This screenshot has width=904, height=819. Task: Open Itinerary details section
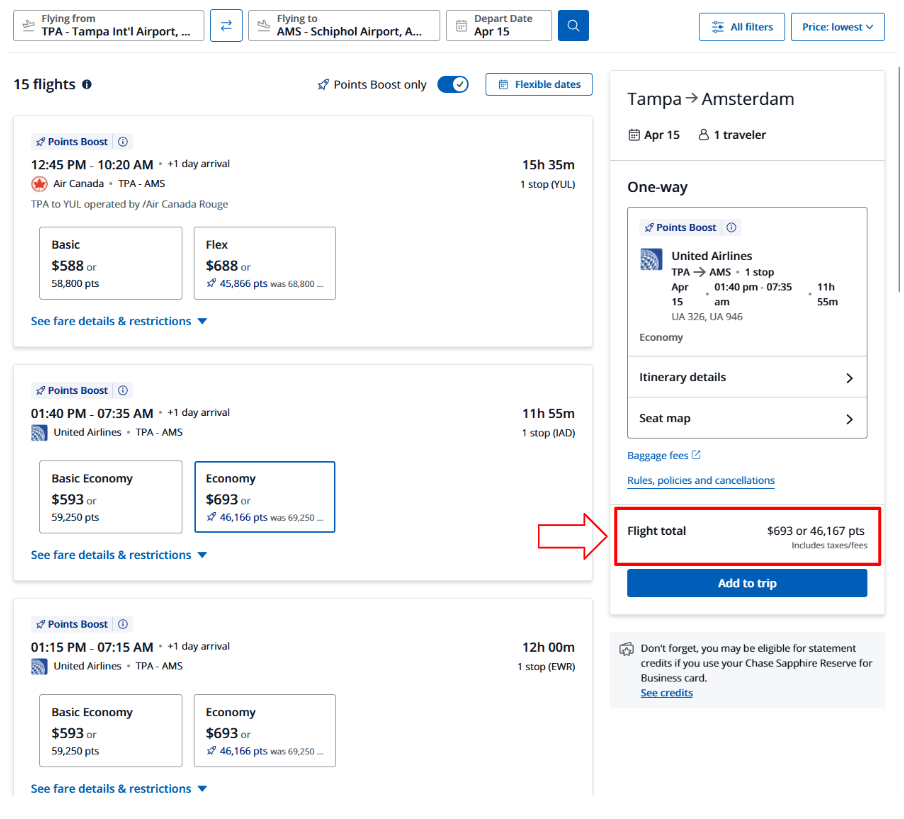pos(746,378)
